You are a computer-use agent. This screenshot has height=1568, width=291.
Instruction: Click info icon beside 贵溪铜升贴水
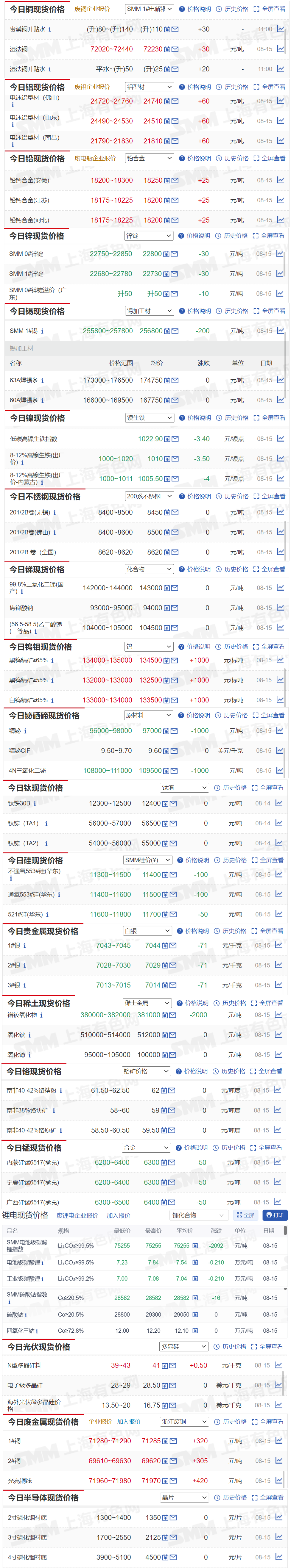[50, 29]
